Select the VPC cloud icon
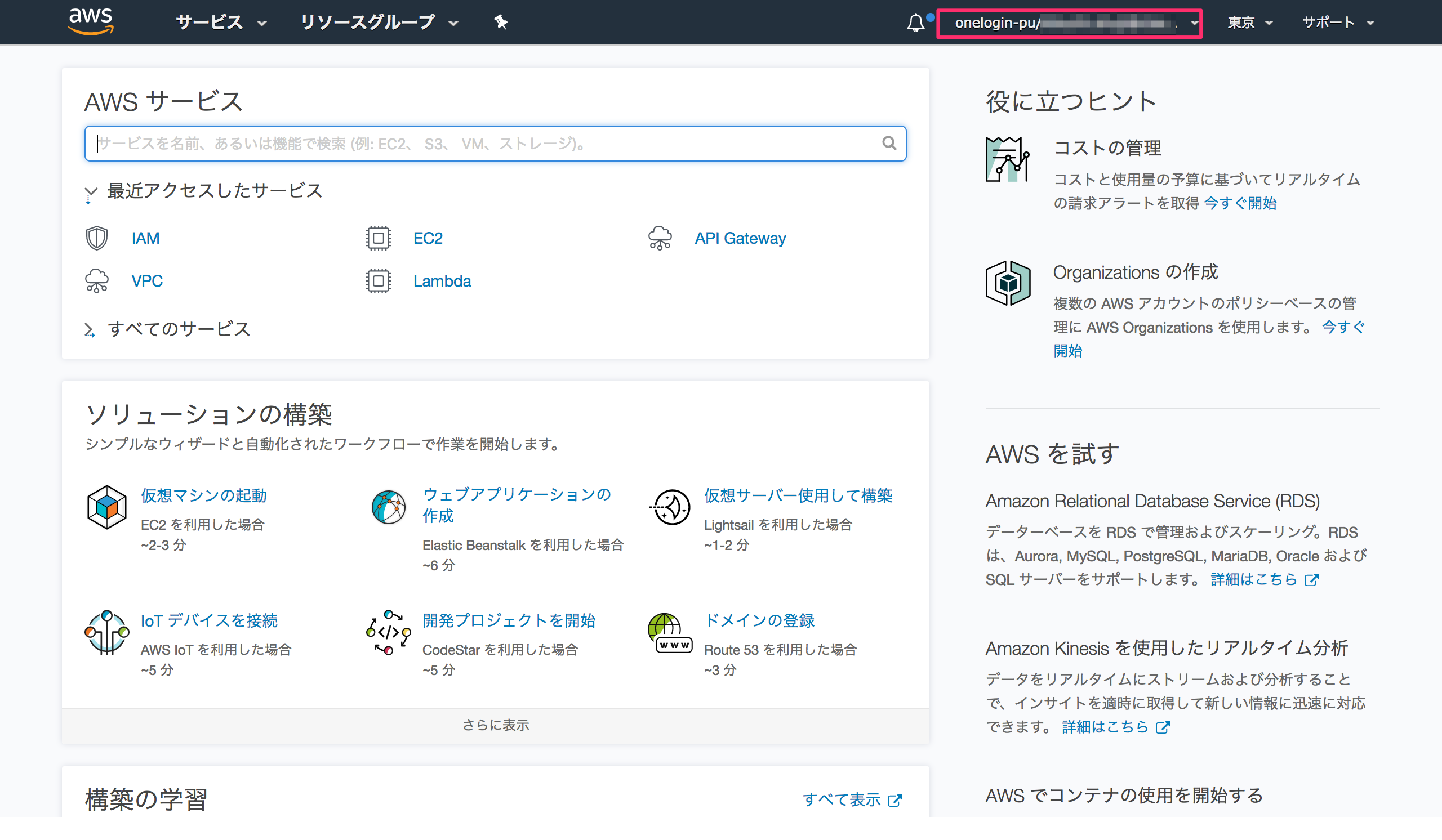Screen dimensions: 1442x840 coord(97,280)
